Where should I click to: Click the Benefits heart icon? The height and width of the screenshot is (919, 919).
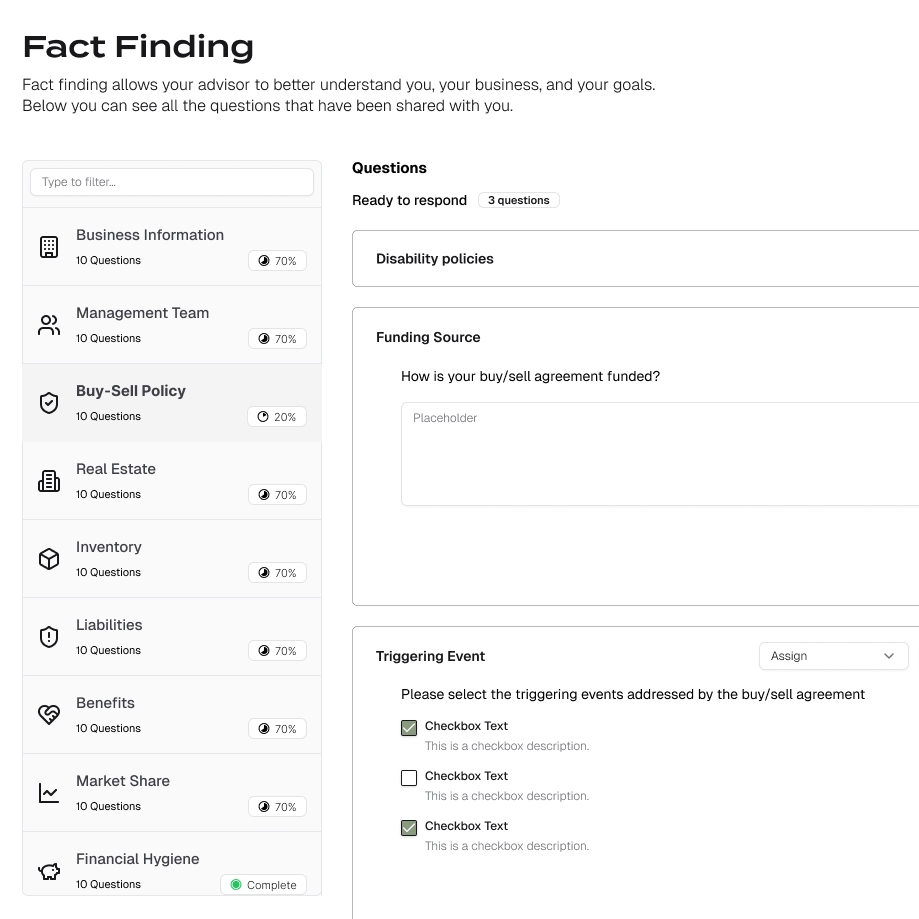pos(48,714)
